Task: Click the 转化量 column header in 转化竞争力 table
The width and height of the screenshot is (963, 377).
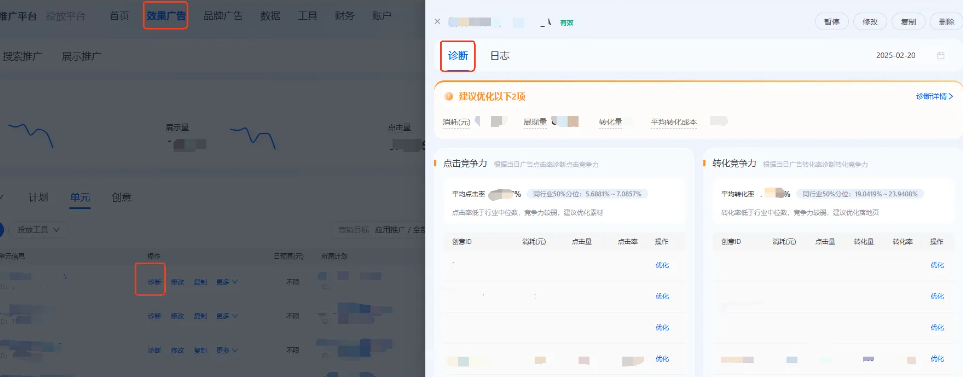Action: point(864,242)
